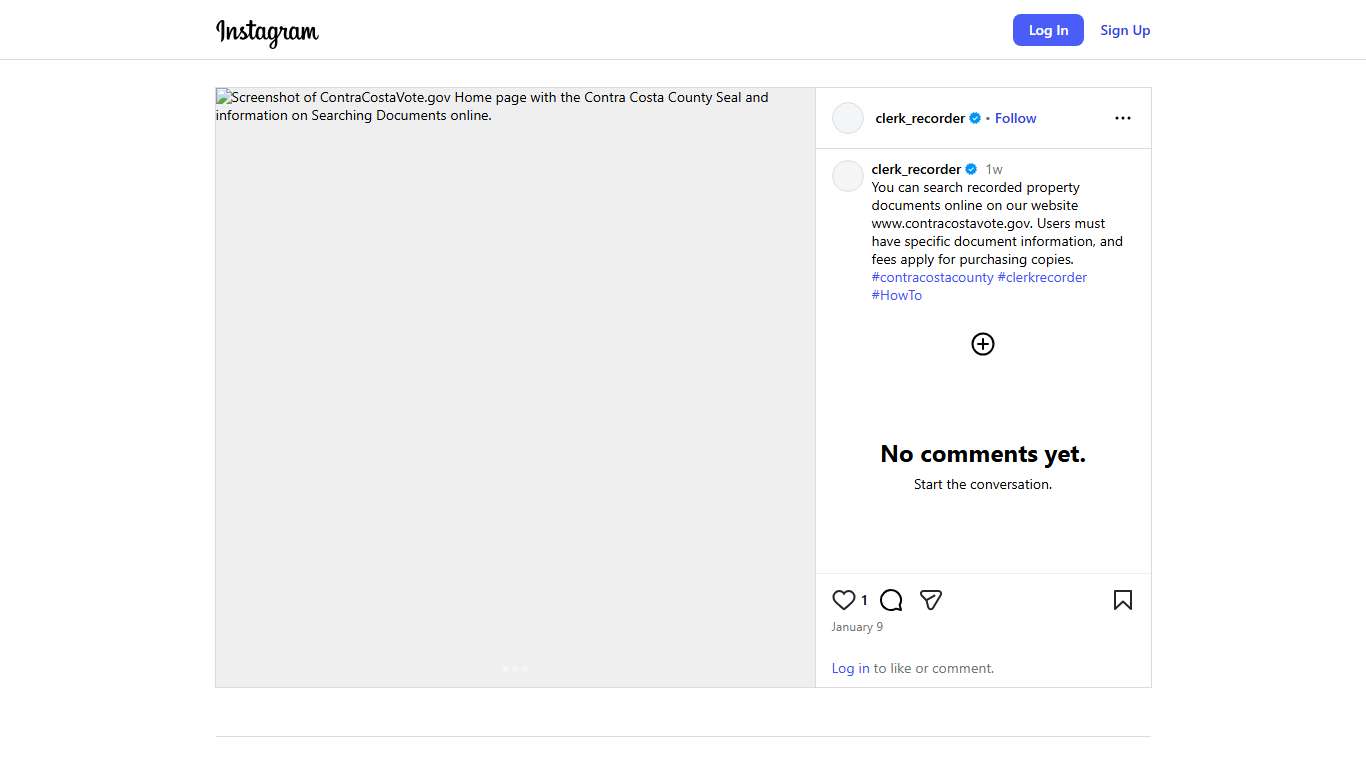Viewport: 1366px width, 768px height.
Task: Click the profile avatar in post header
Action: [x=848, y=118]
